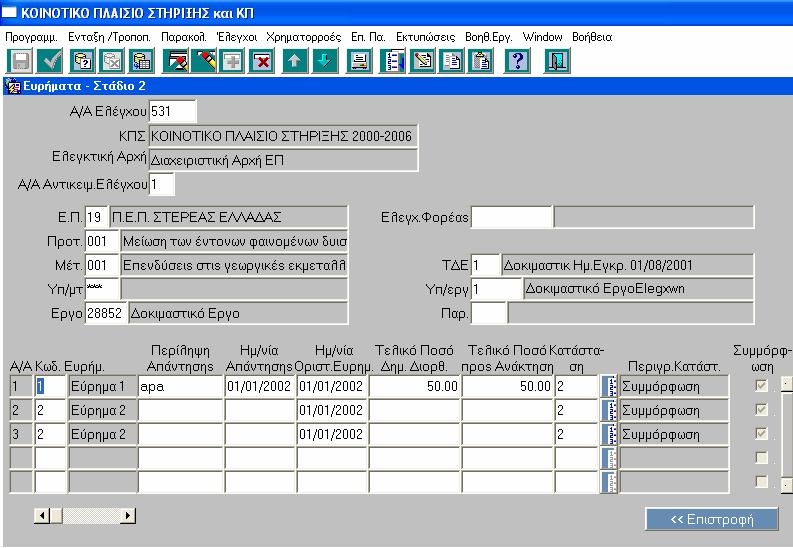Open the Window menu
The image size is (793, 548).
pyautogui.click(x=542, y=37)
